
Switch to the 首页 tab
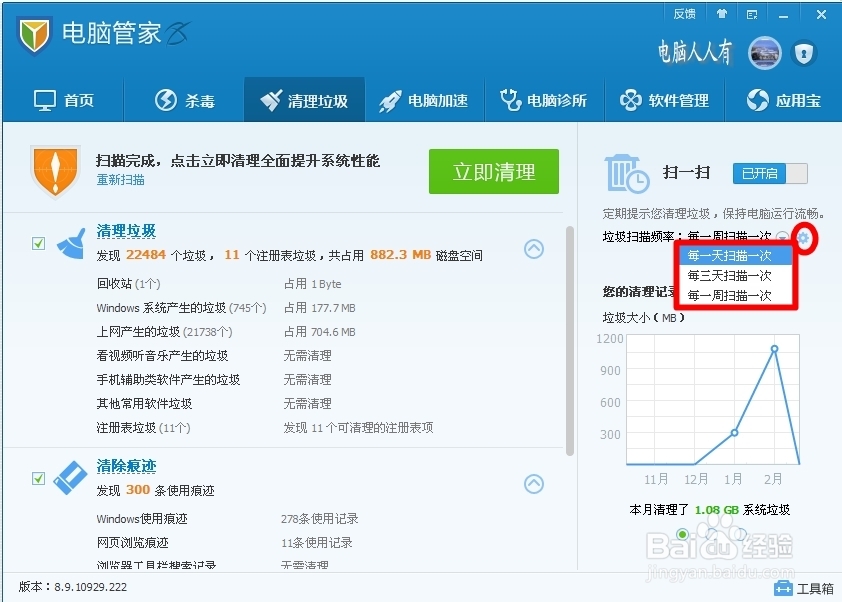pos(64,100)
